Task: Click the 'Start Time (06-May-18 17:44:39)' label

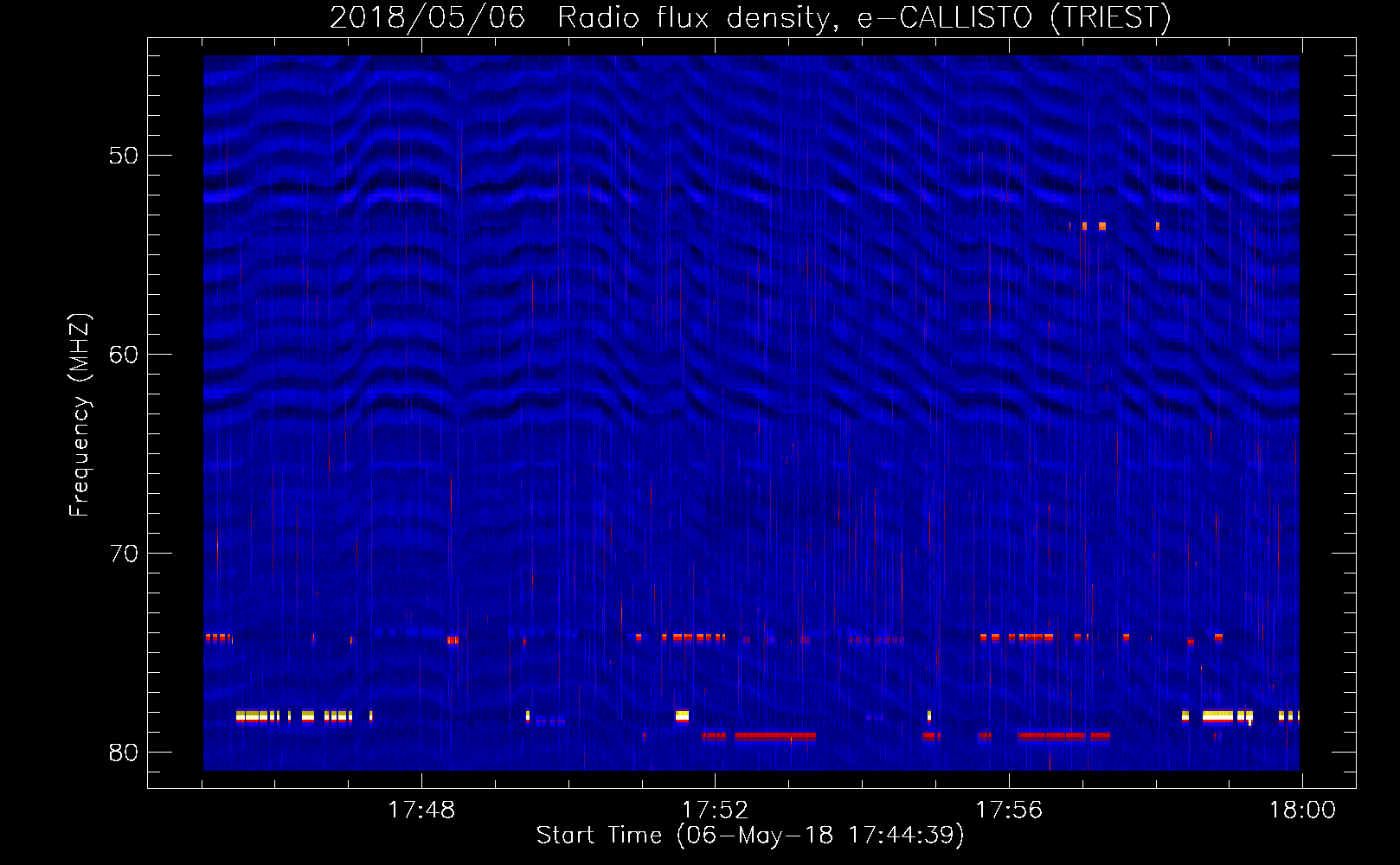Action: pos(750,836)
